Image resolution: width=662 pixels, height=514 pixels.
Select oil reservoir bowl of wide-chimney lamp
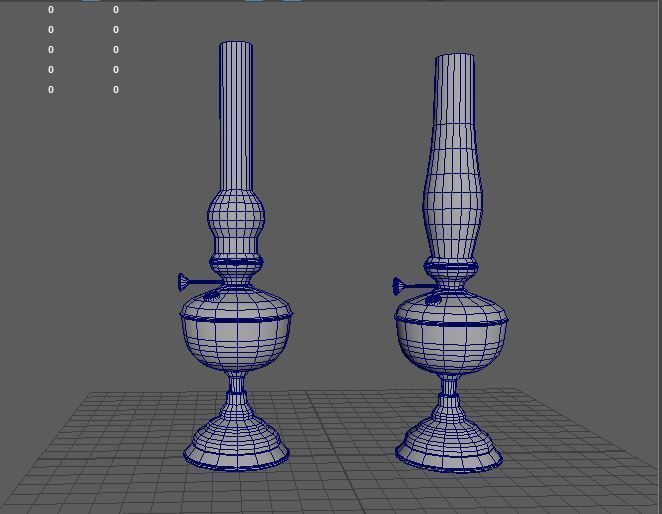pyautogui.click(x=451, y=334)
